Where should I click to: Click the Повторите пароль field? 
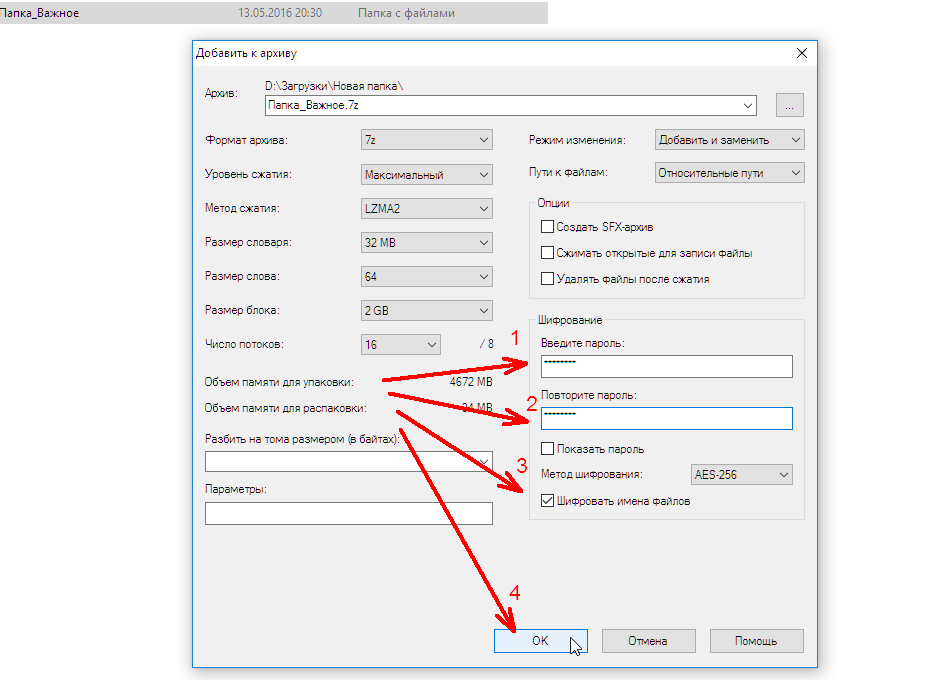pos(667,419)
